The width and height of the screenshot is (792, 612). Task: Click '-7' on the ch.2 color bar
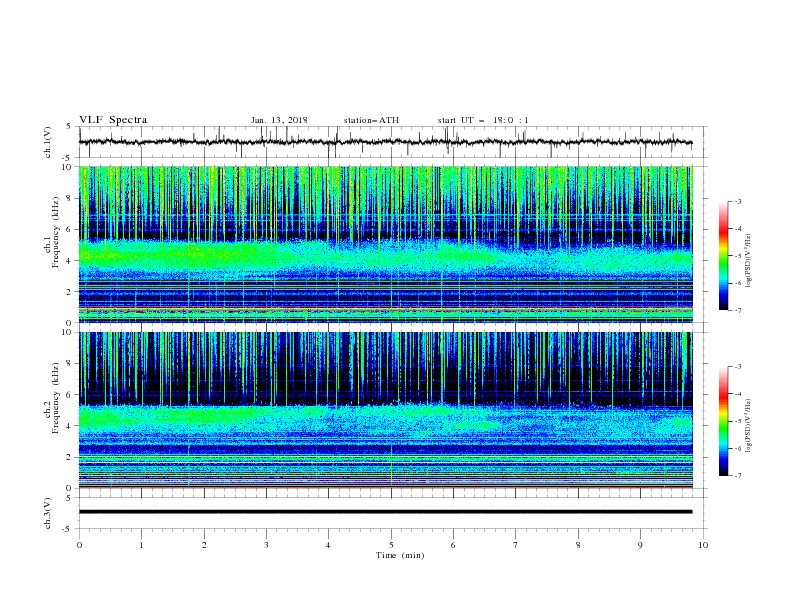(x=737, y=475)
